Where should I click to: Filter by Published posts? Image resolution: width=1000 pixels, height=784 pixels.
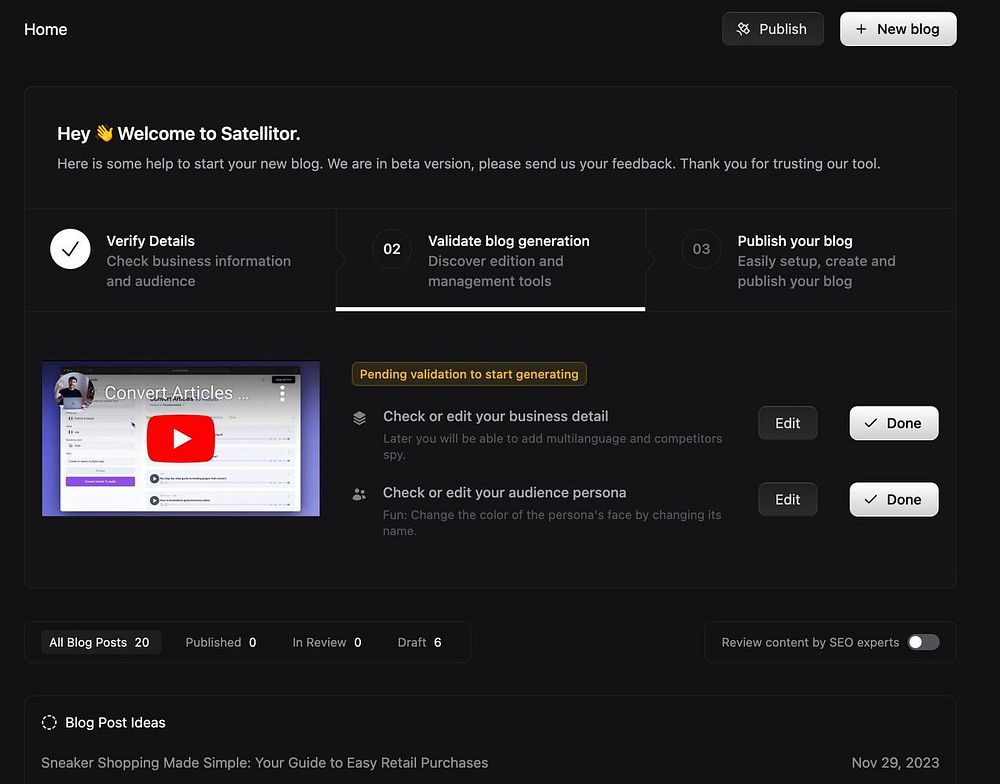[x=221, y=642]
